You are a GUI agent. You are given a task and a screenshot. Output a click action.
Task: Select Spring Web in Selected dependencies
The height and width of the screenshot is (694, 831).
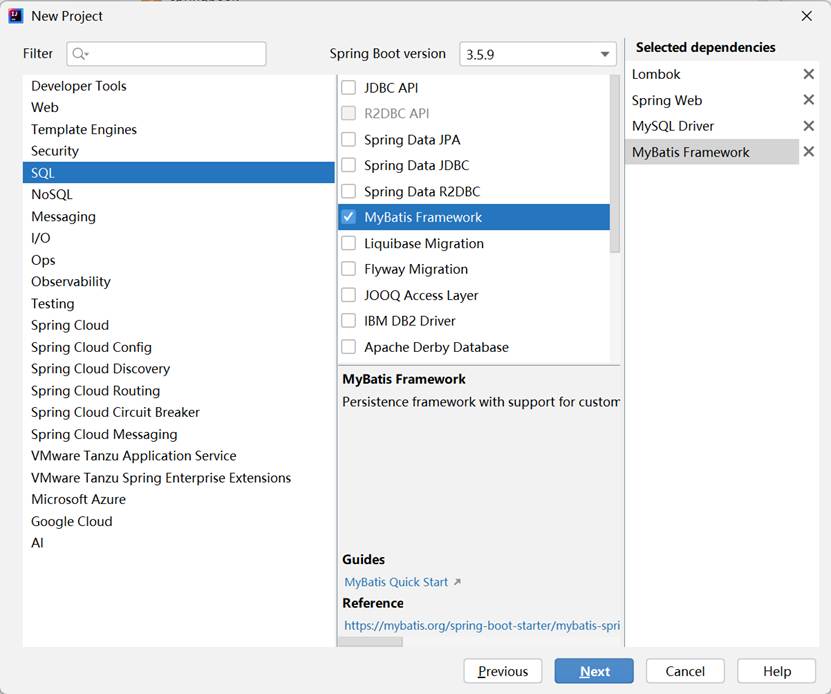(712, 100)
